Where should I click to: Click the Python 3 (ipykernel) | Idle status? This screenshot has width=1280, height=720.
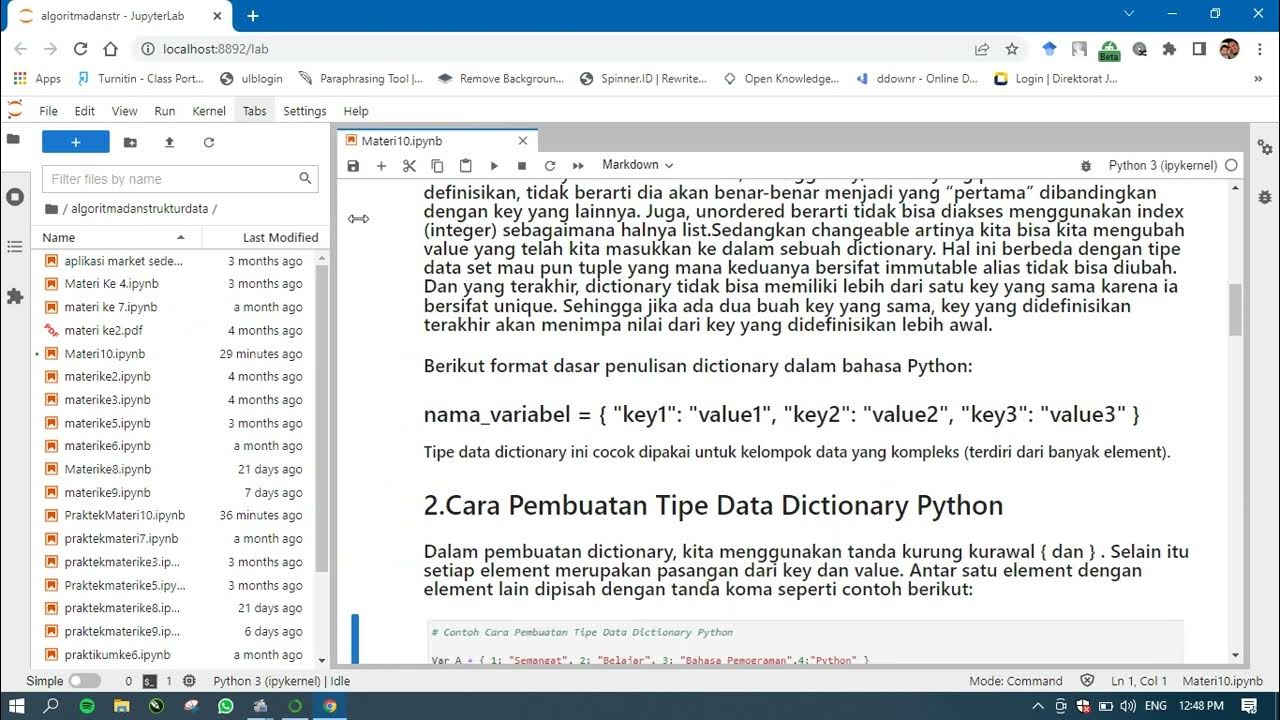[x=281, y=681]
